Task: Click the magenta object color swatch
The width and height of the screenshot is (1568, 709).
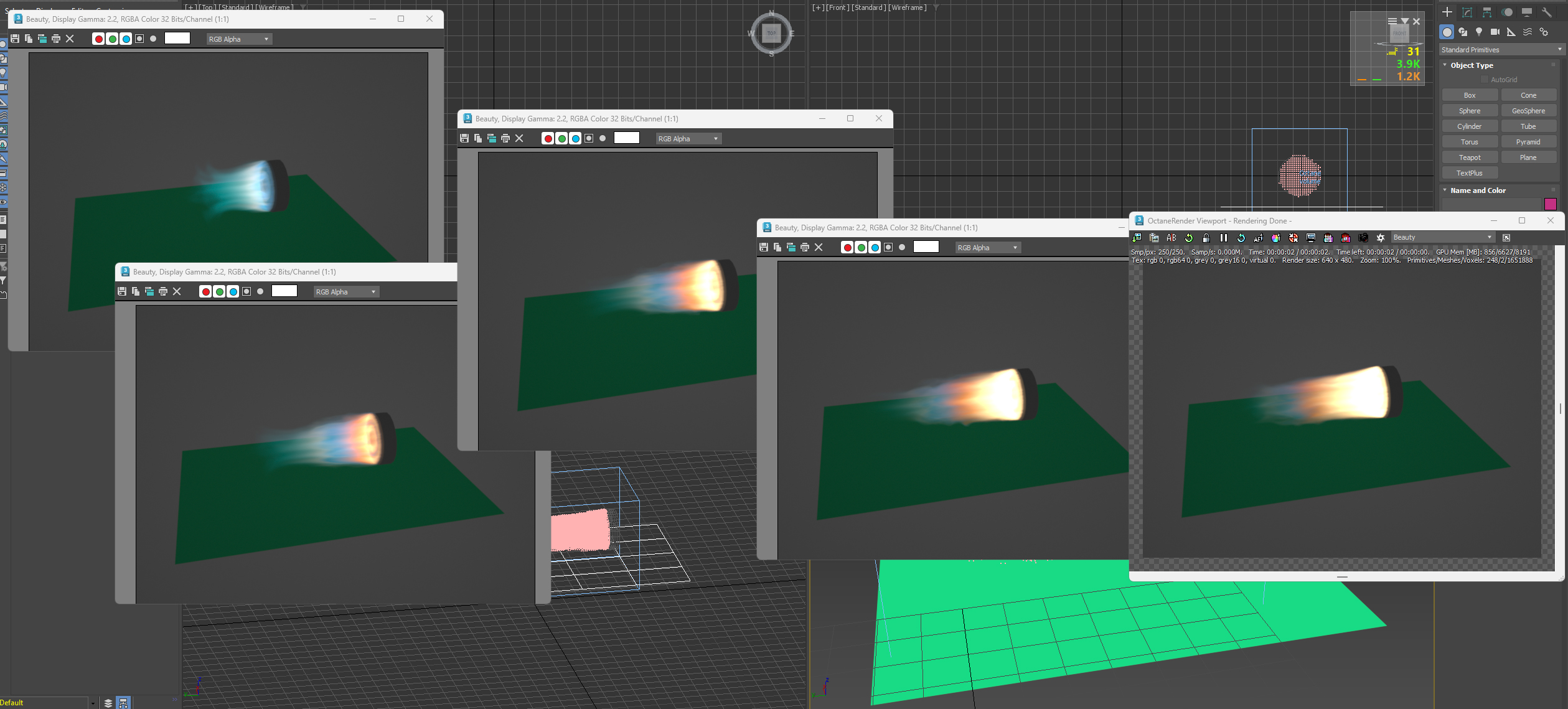Action: [1550, 204]
